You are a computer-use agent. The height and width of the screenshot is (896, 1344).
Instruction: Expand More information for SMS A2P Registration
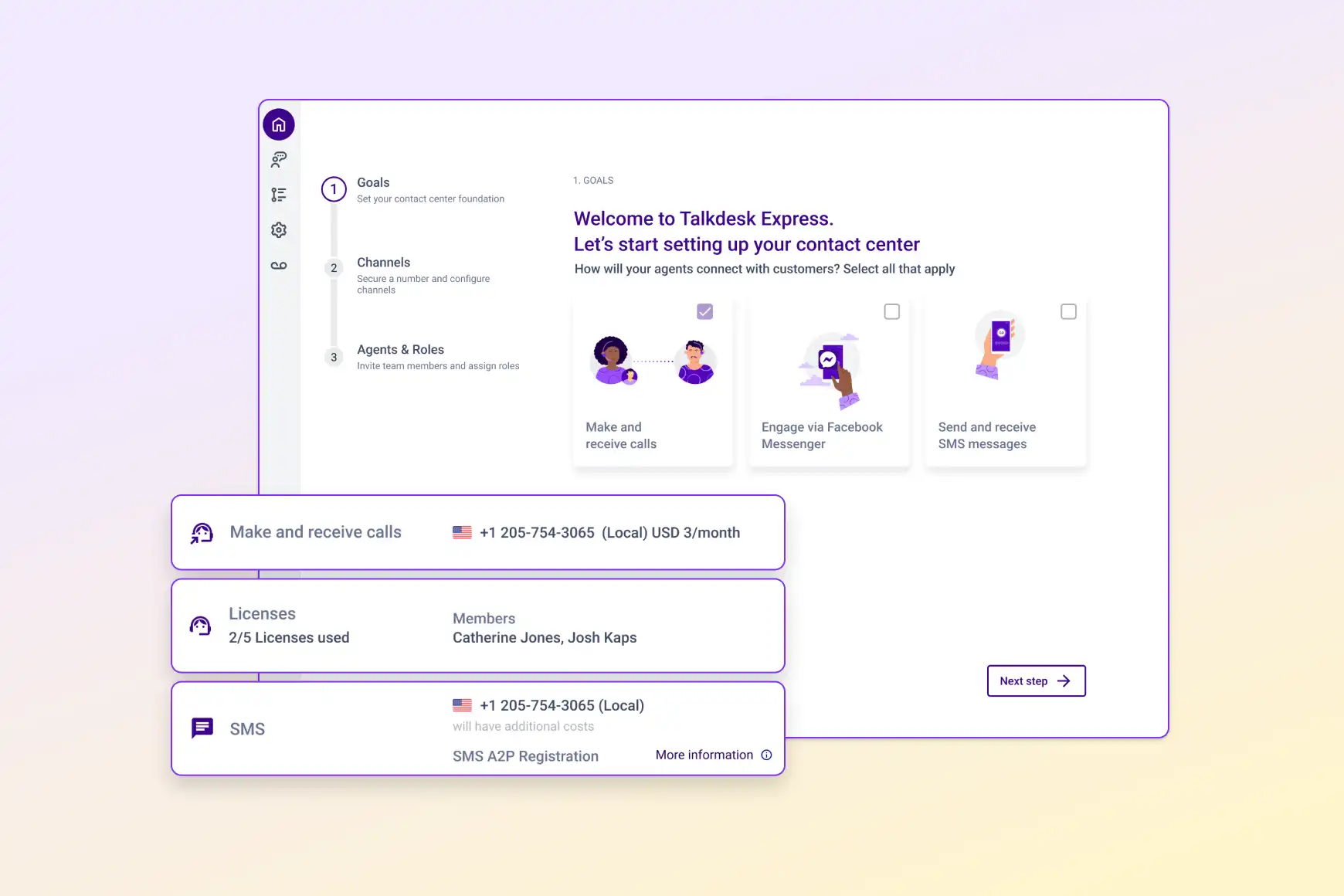tap(704, 755)
